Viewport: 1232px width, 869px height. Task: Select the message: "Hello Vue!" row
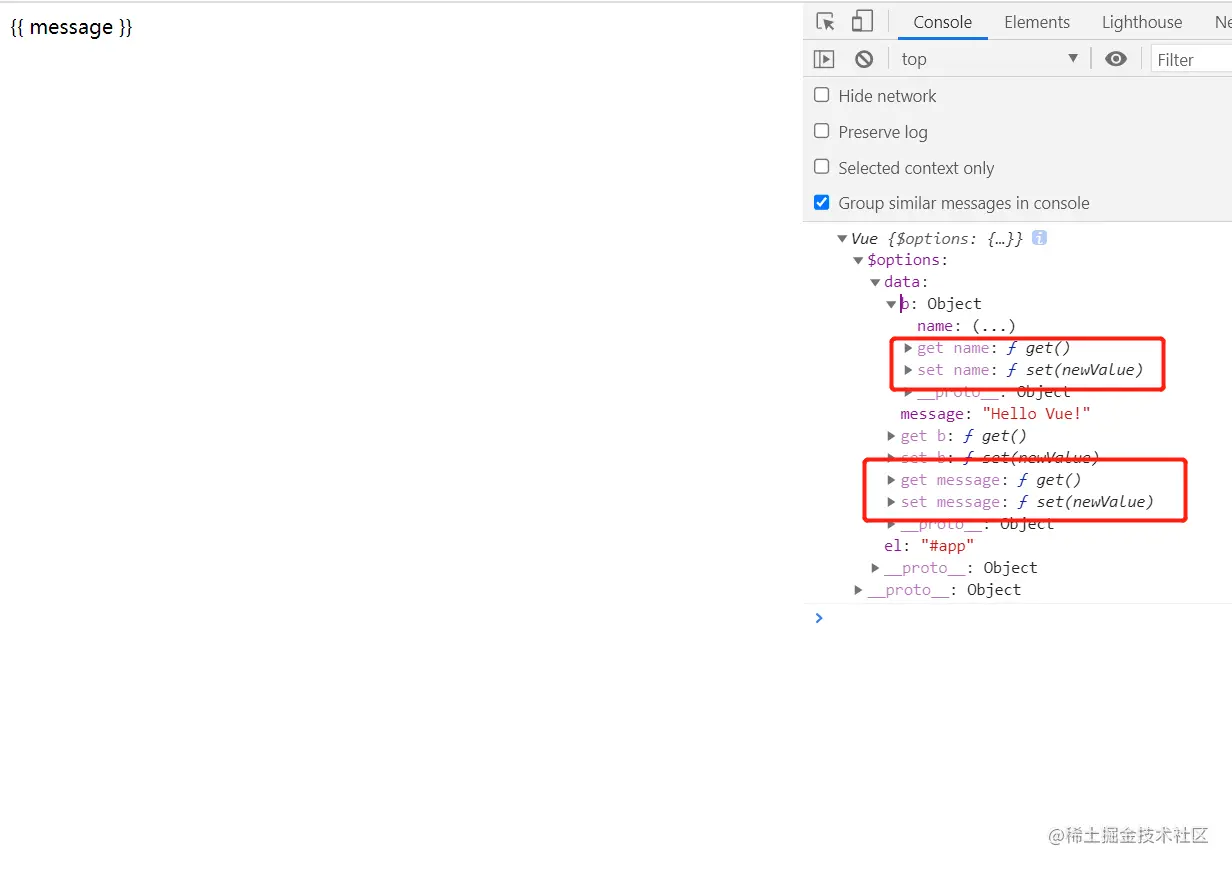click(x=995, y=414)
